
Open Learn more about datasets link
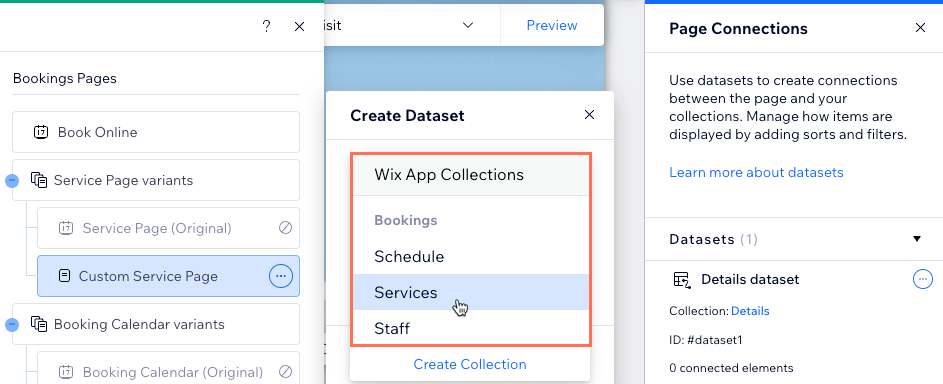click(x=756, y=172)
